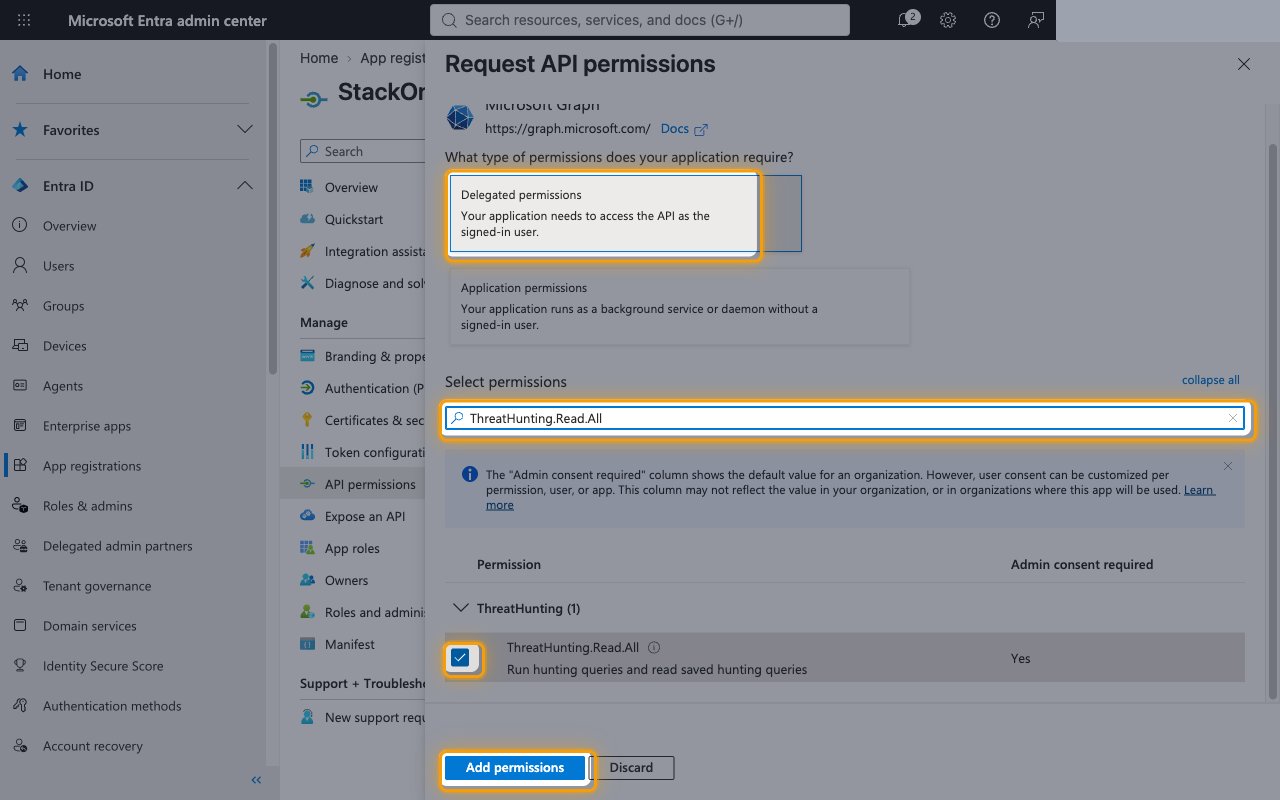Open Agents in the sidebar
The height and width of the screenshot is (800, 1280).
62,386
